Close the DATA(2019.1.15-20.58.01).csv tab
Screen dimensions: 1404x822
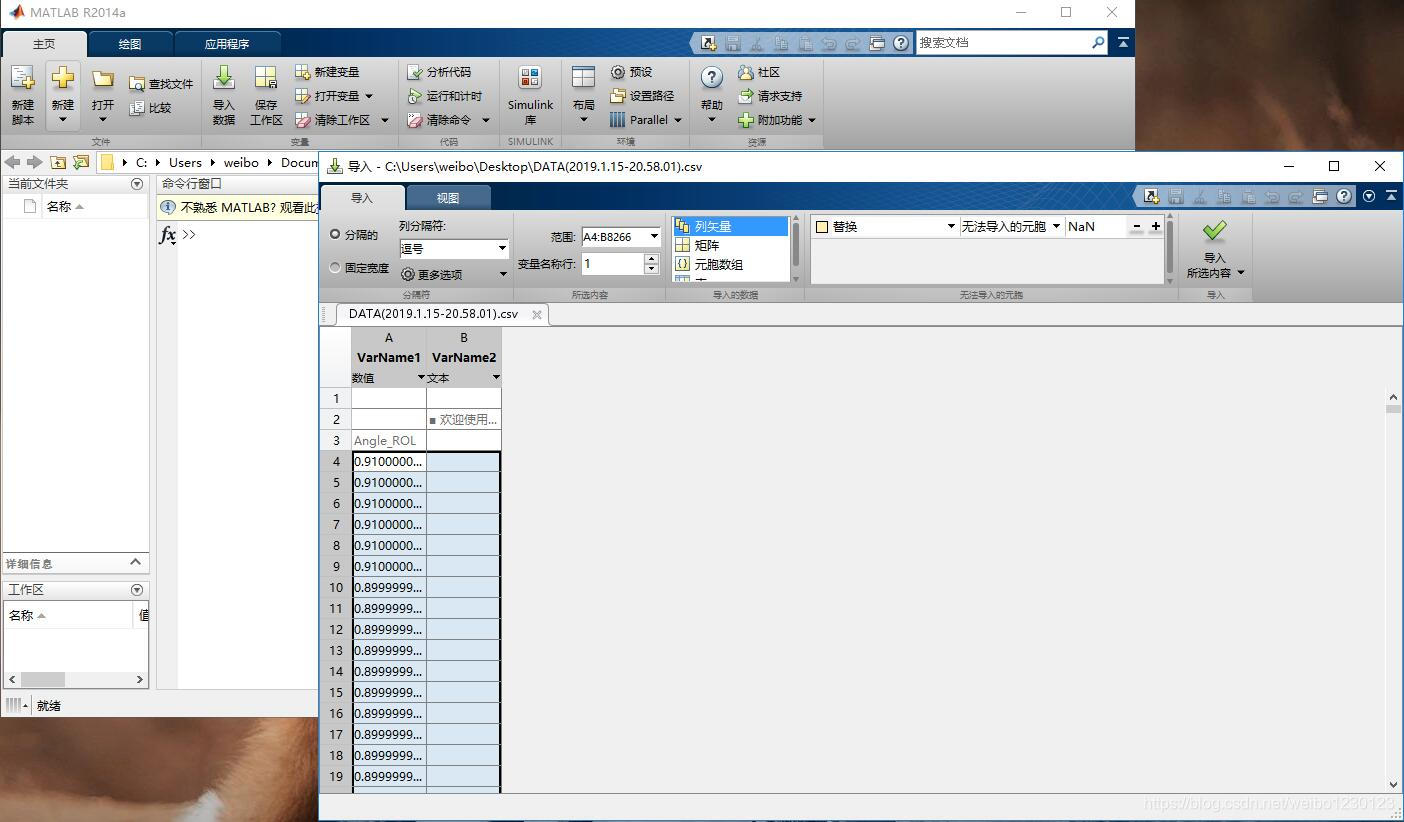pos(537,314)
